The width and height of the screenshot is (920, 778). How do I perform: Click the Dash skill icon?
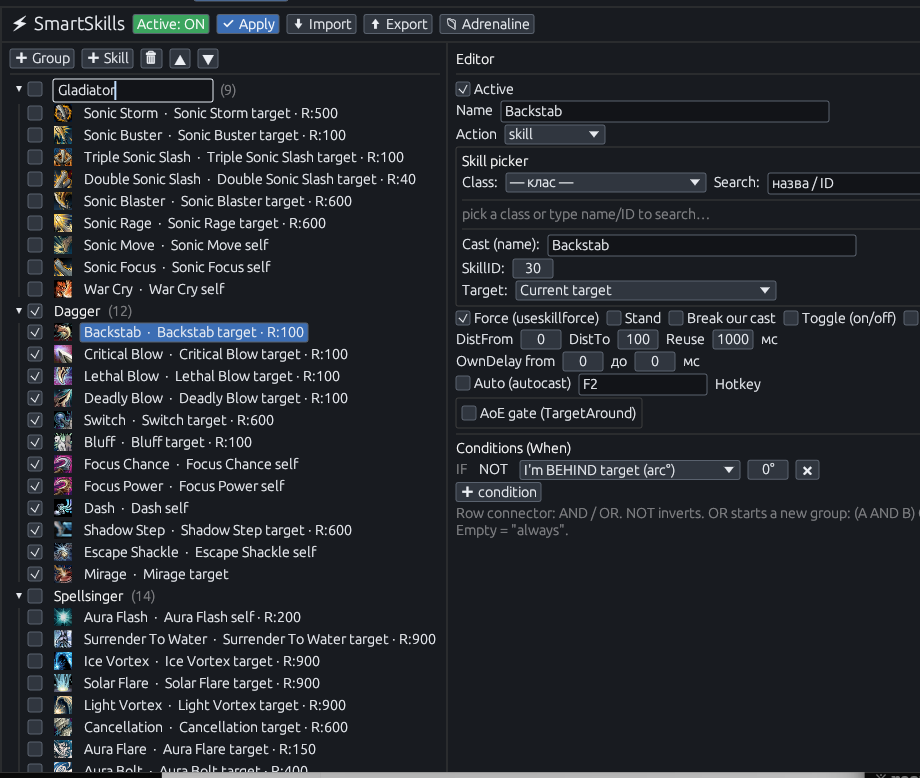(x=63, y=508)
